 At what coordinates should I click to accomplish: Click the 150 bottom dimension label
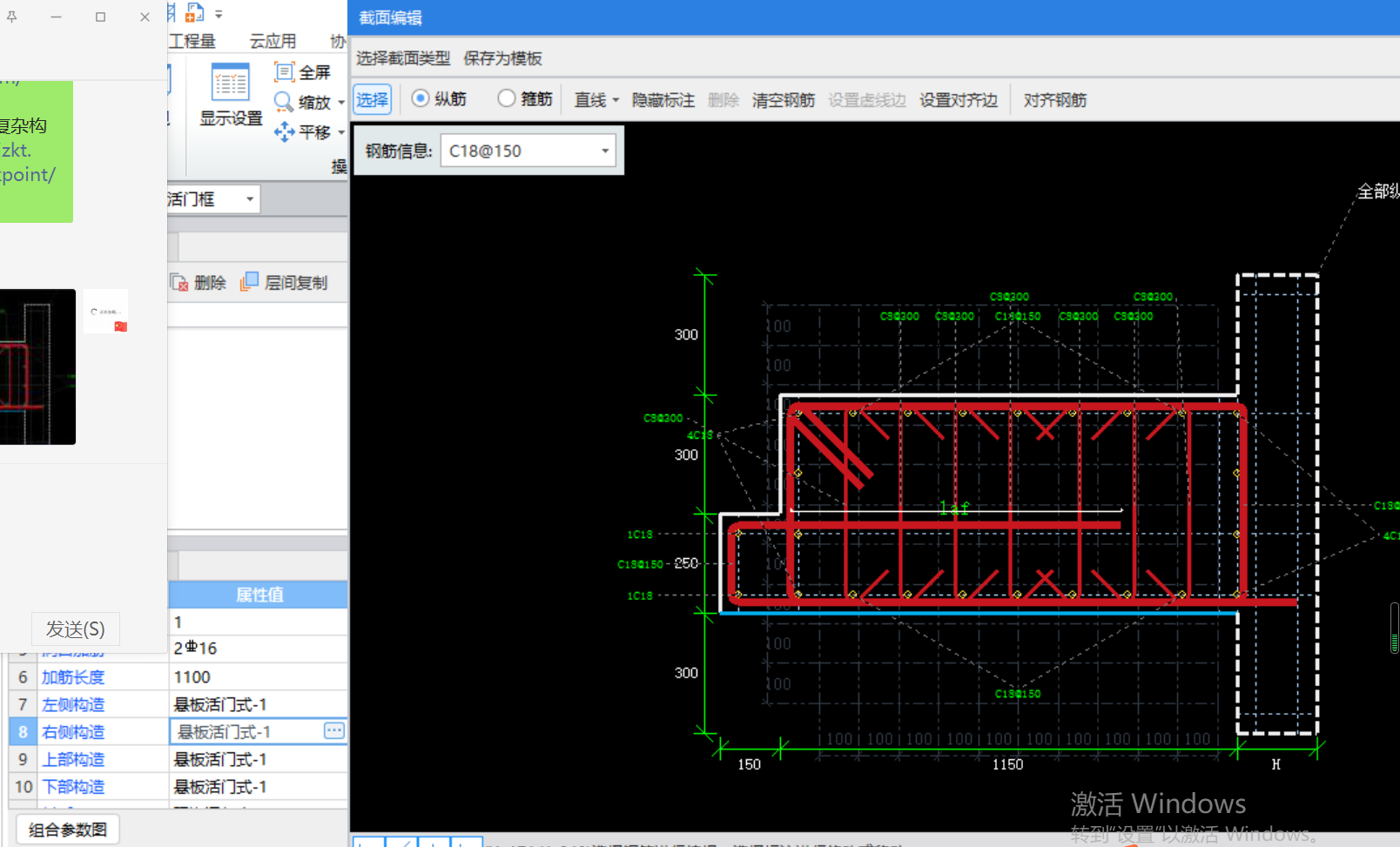749,764
